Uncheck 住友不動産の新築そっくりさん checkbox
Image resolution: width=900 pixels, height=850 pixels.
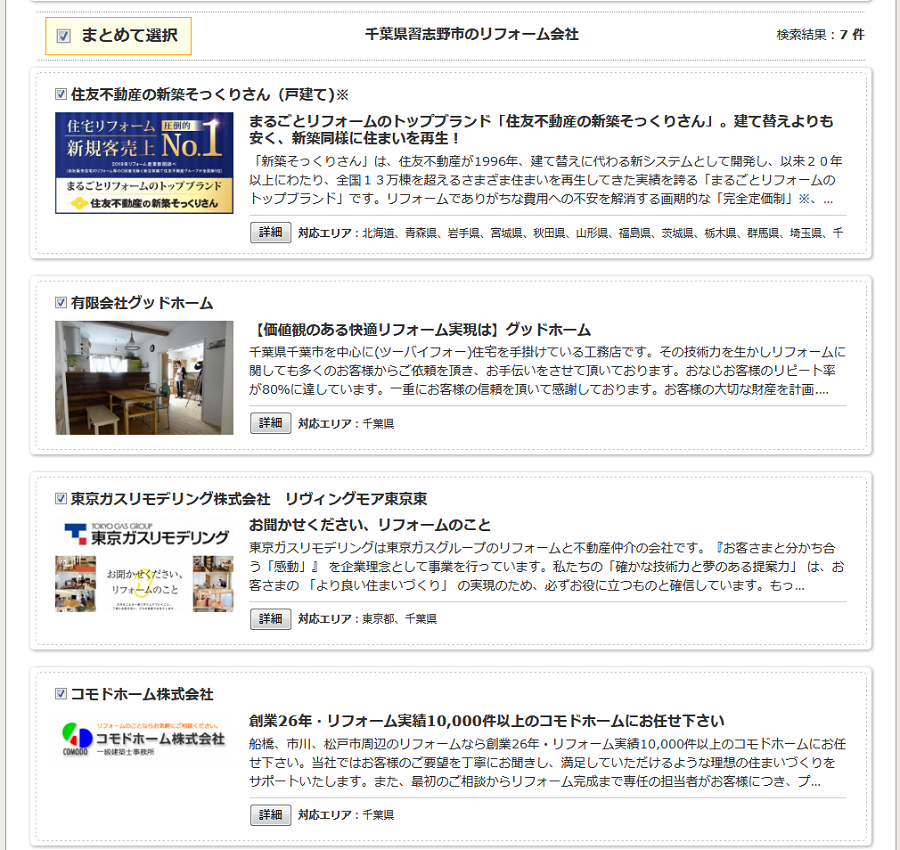coord(61,94)
